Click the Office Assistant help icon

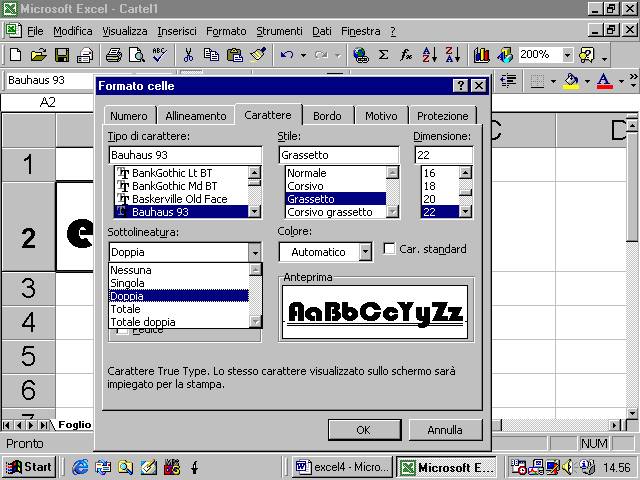(x=587, y=55)
